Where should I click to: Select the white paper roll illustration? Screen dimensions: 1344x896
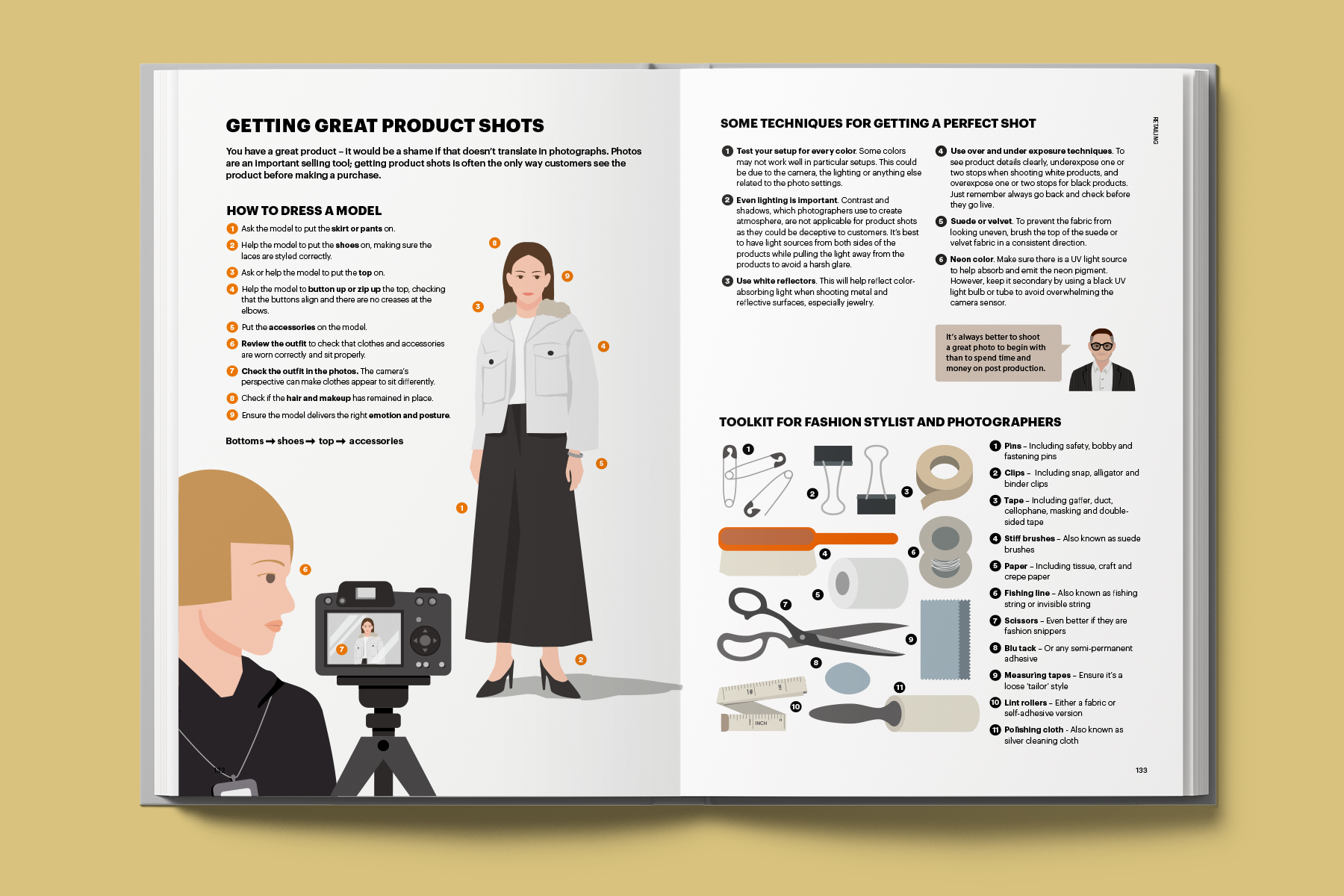tap(866, 582)
